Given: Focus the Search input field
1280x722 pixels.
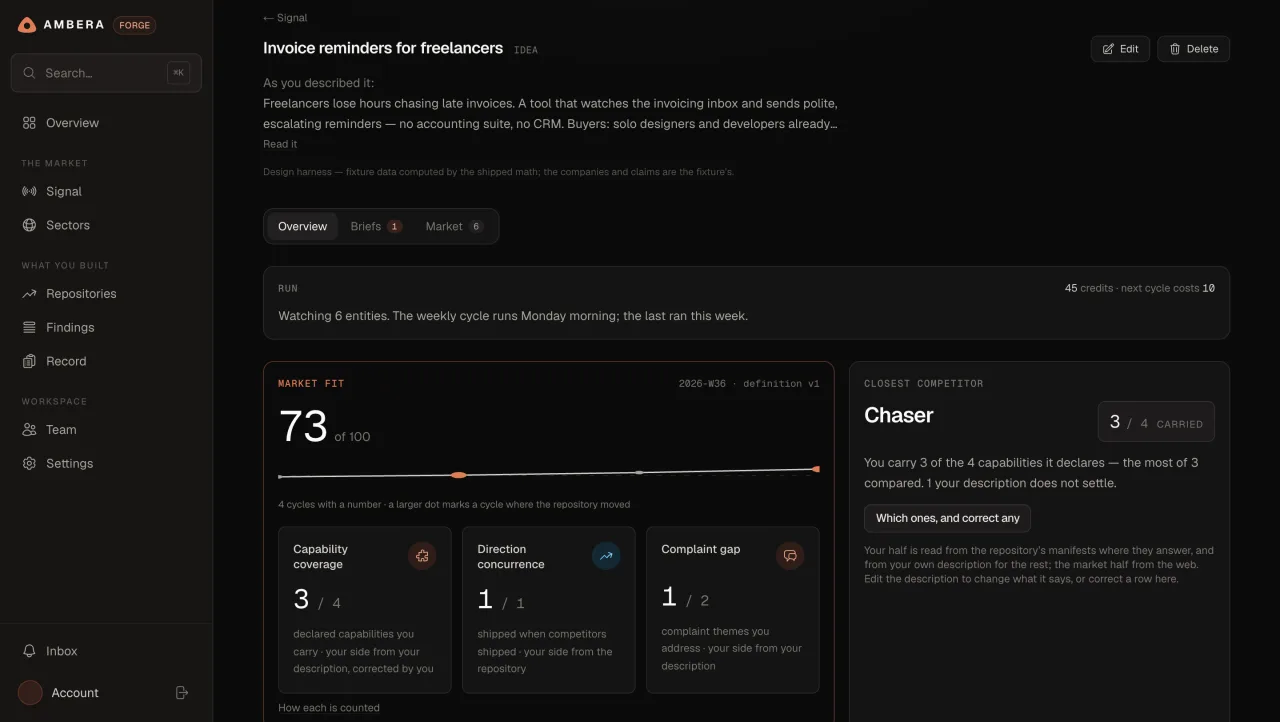Looking at the screenshot, I should pos(106,73).
